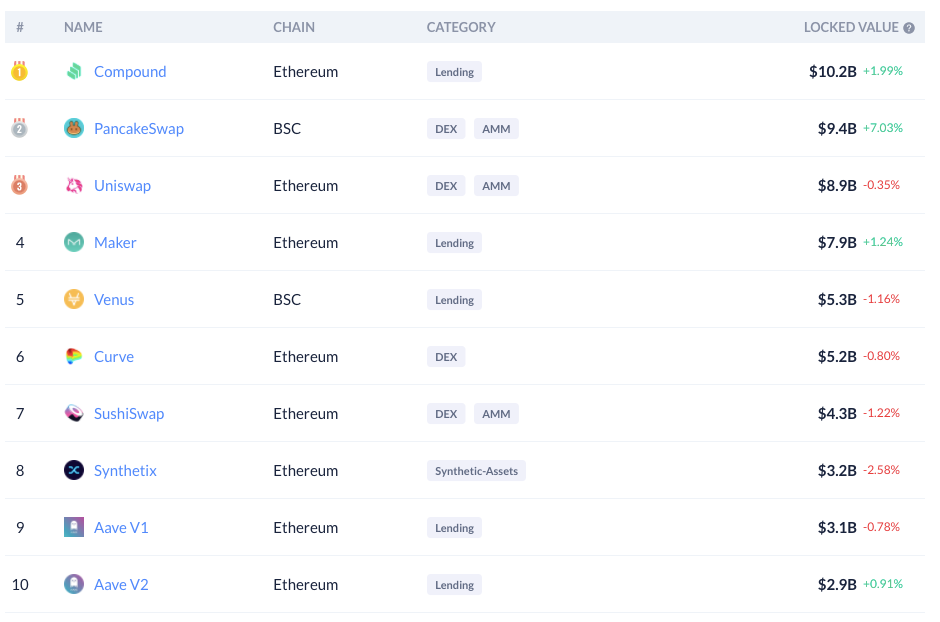
Task: Sort by the CHAIN column header
Action: [x=294, y=27]
